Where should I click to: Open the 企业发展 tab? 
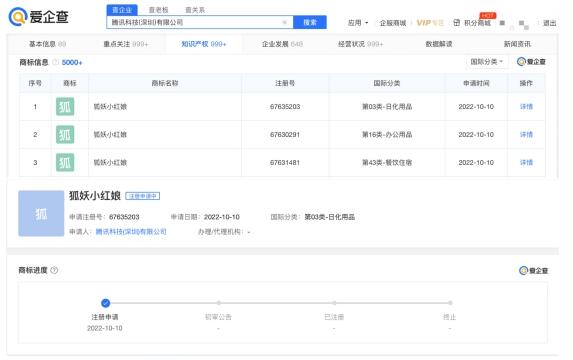282,44
